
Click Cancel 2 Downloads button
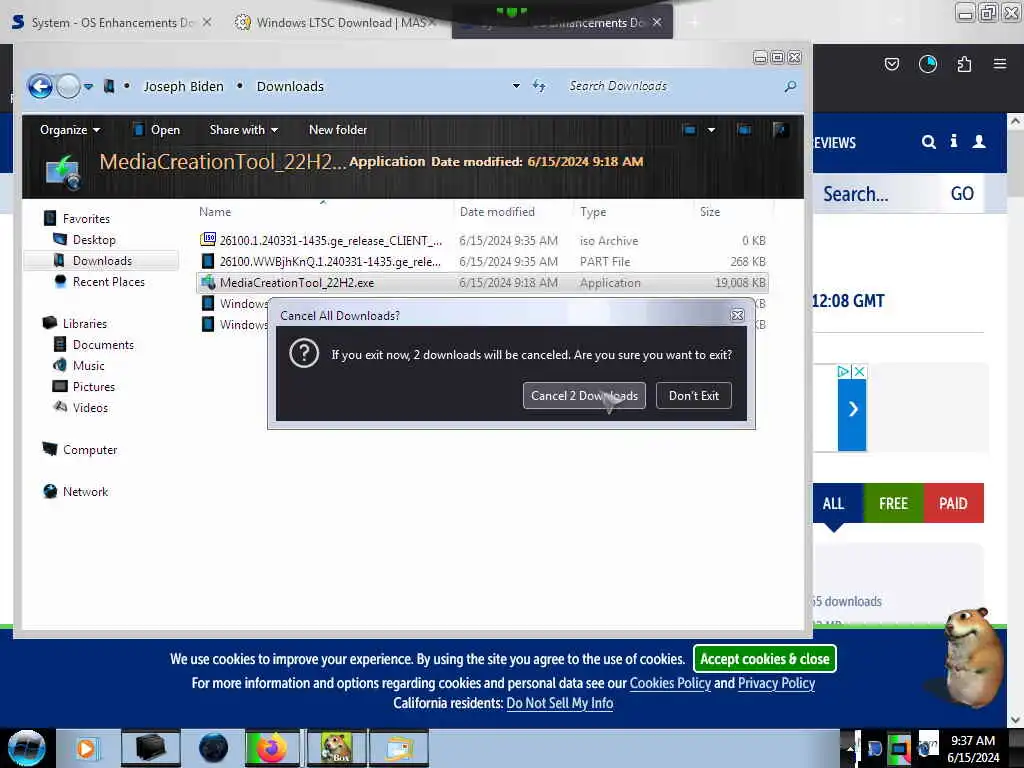pos(584,395)
